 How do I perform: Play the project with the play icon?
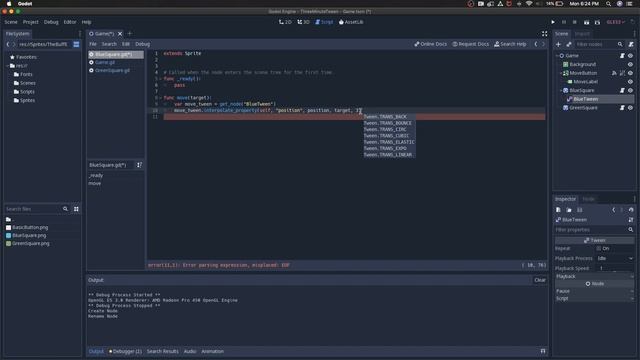(553, 22)
